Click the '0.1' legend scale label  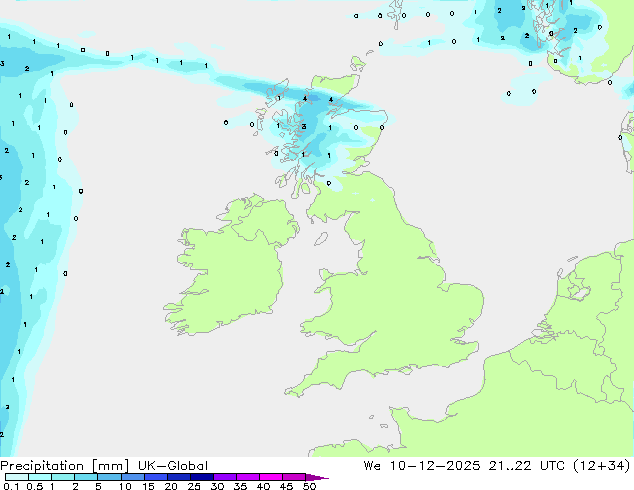pyautogui.click(x=11, y=486)
